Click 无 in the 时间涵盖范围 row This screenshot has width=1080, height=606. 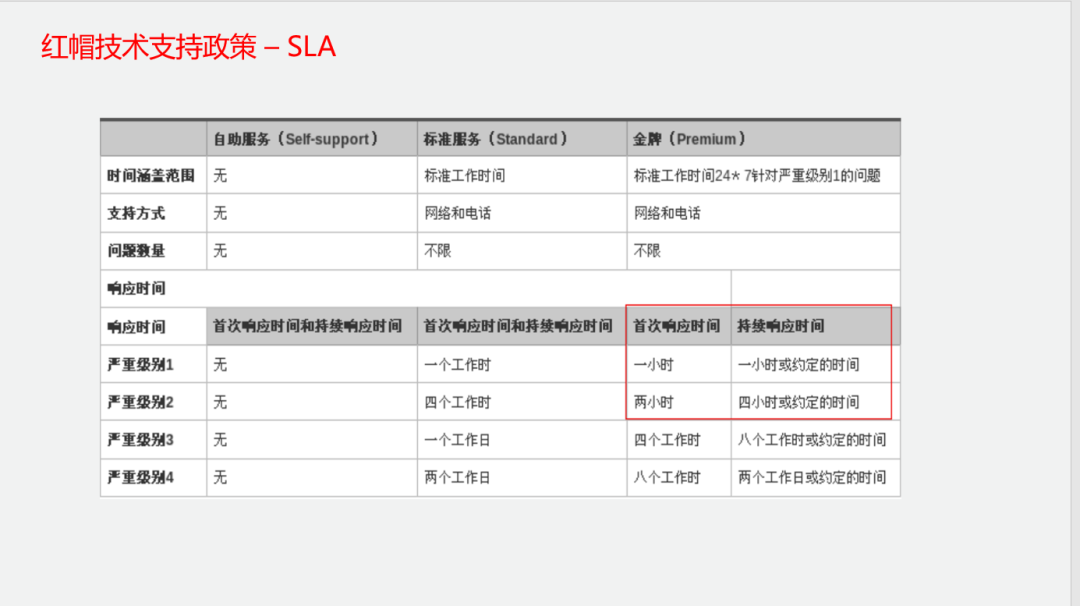coord(220,176)
